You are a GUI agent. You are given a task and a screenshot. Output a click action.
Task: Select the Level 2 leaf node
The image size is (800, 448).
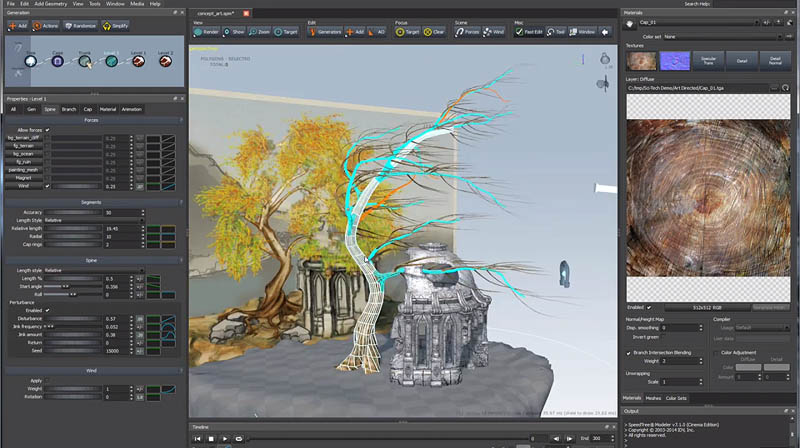point(165,61)
